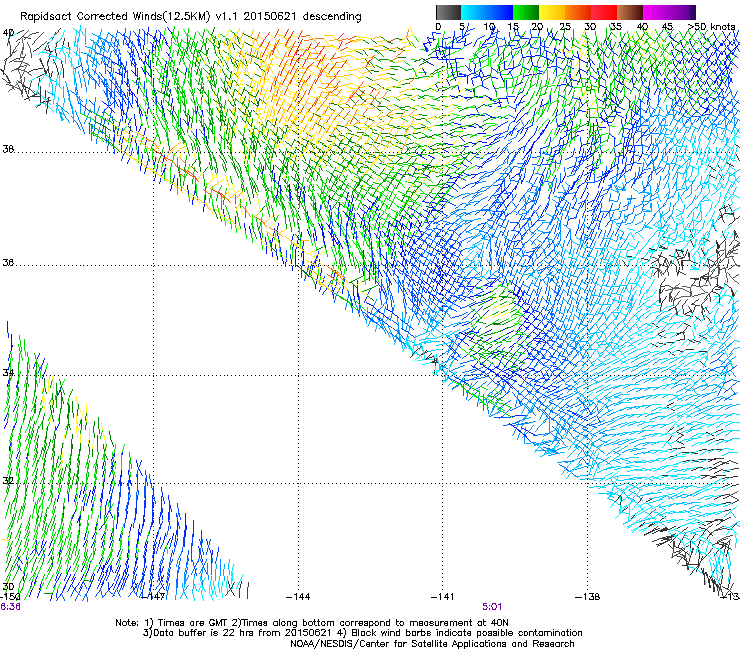The image size is (740, 650).
Task: Click the longitude '-147' axis label
Action: [x=153, y=596]
